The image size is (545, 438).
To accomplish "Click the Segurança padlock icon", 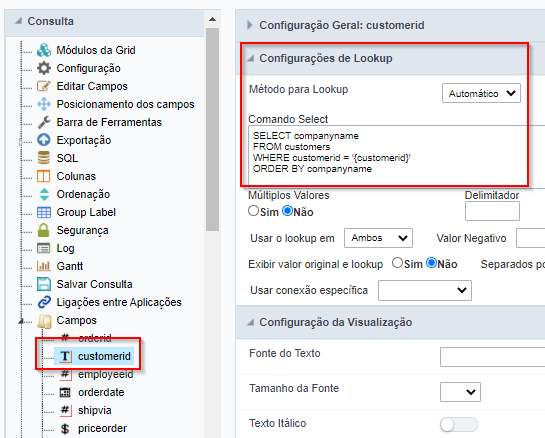I will coord(44,230).
